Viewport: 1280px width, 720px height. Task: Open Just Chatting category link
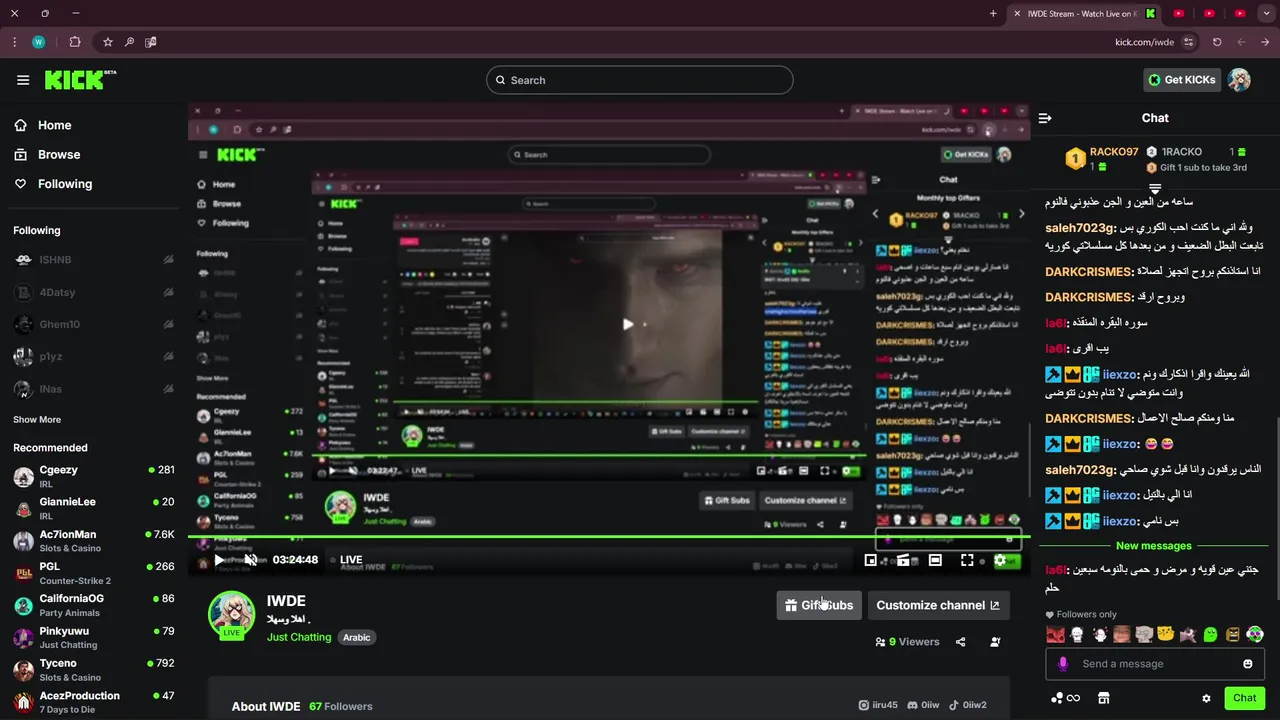[x=298, y=637]
